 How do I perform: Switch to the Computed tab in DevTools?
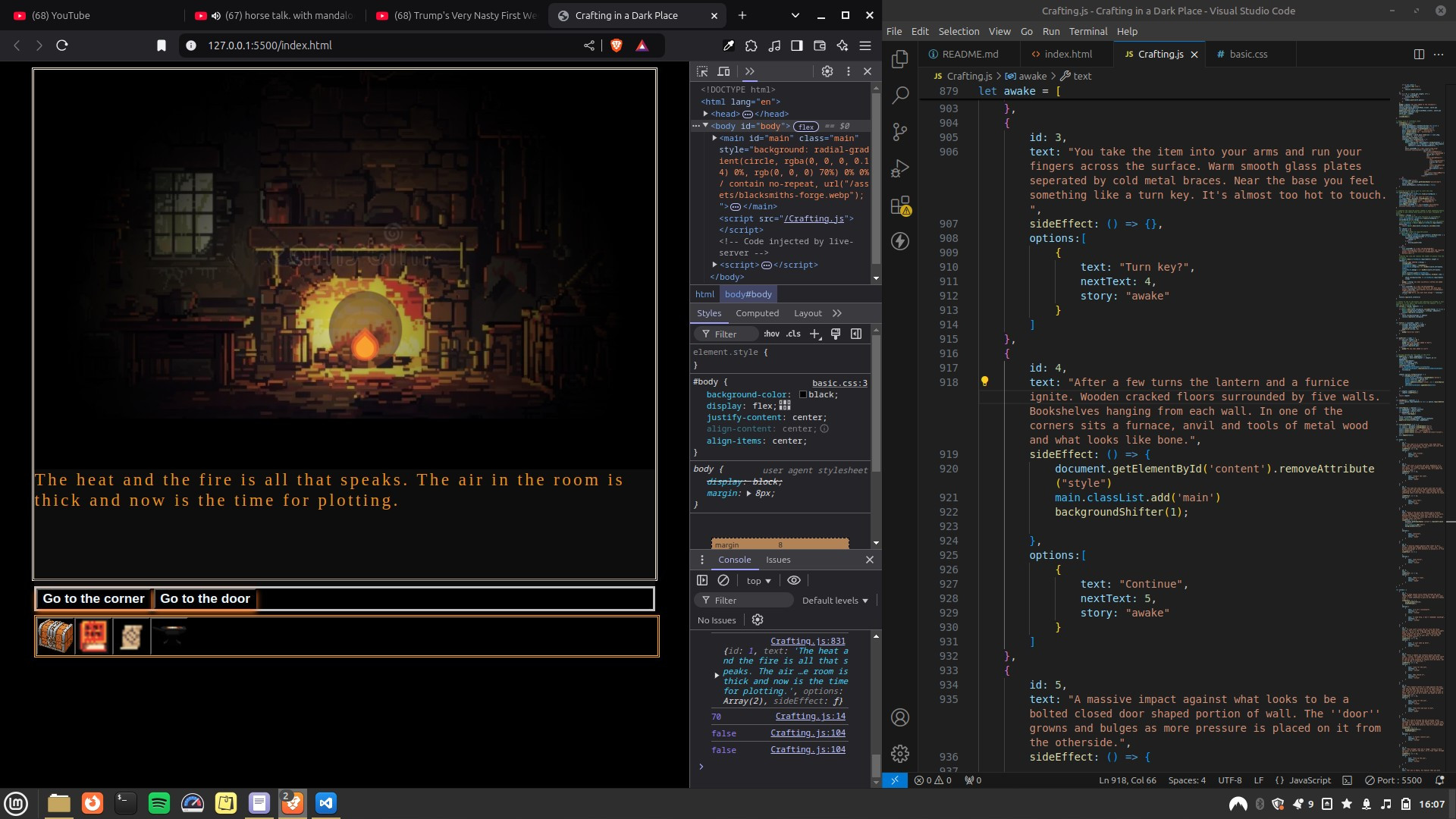[757, 313]
